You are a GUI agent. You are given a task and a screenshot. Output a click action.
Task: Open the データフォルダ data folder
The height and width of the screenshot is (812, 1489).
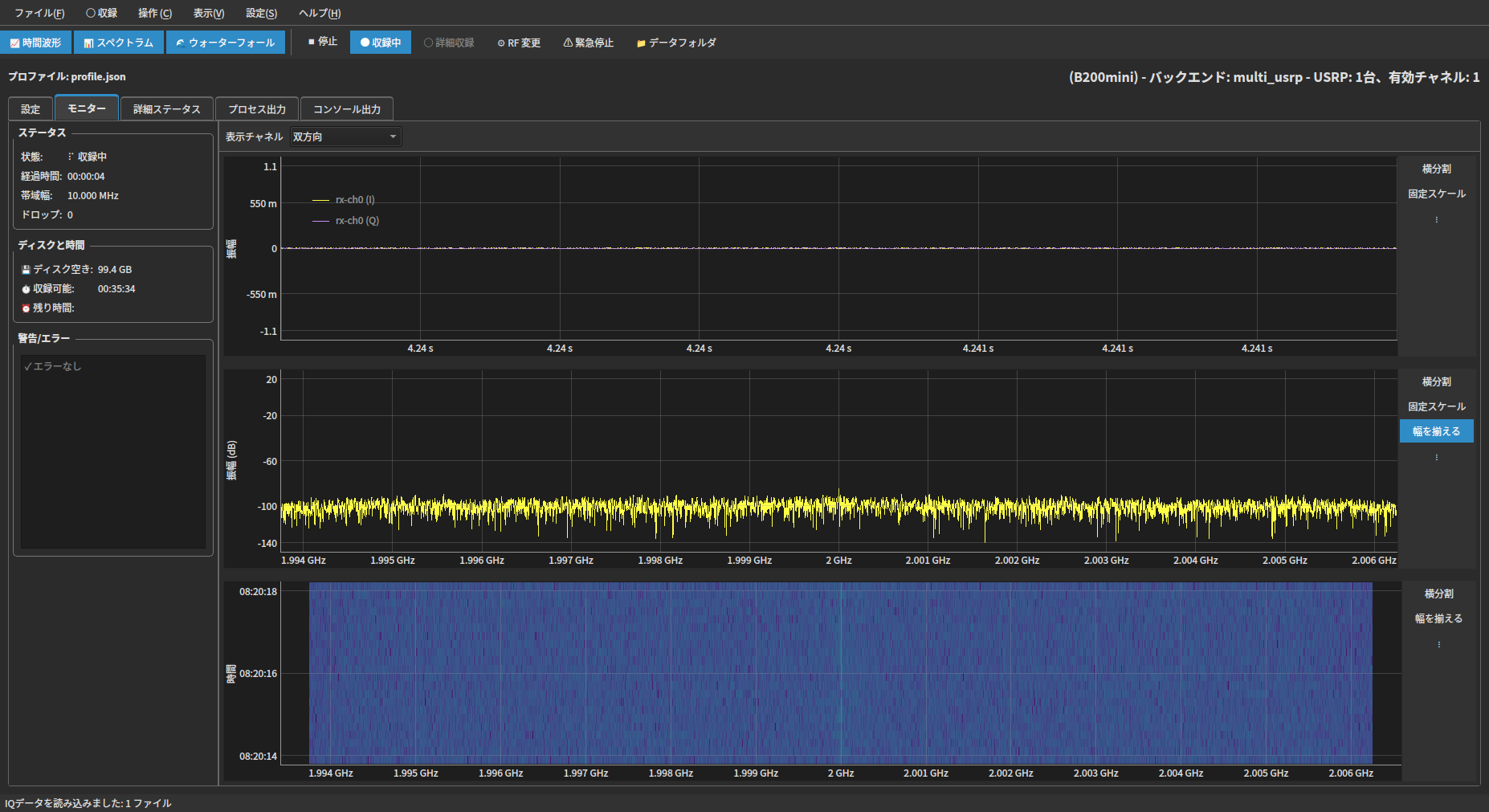click(676, 43)
